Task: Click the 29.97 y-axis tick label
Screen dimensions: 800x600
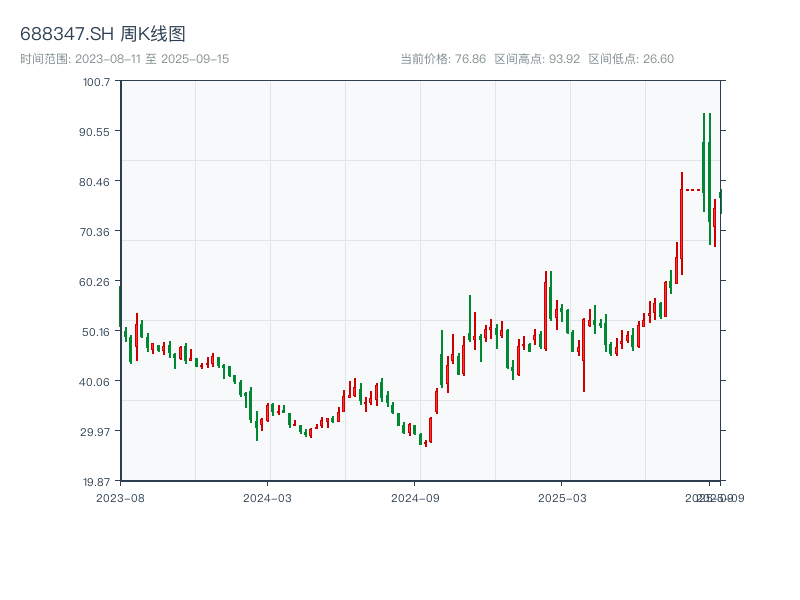Action: [96, 431]
